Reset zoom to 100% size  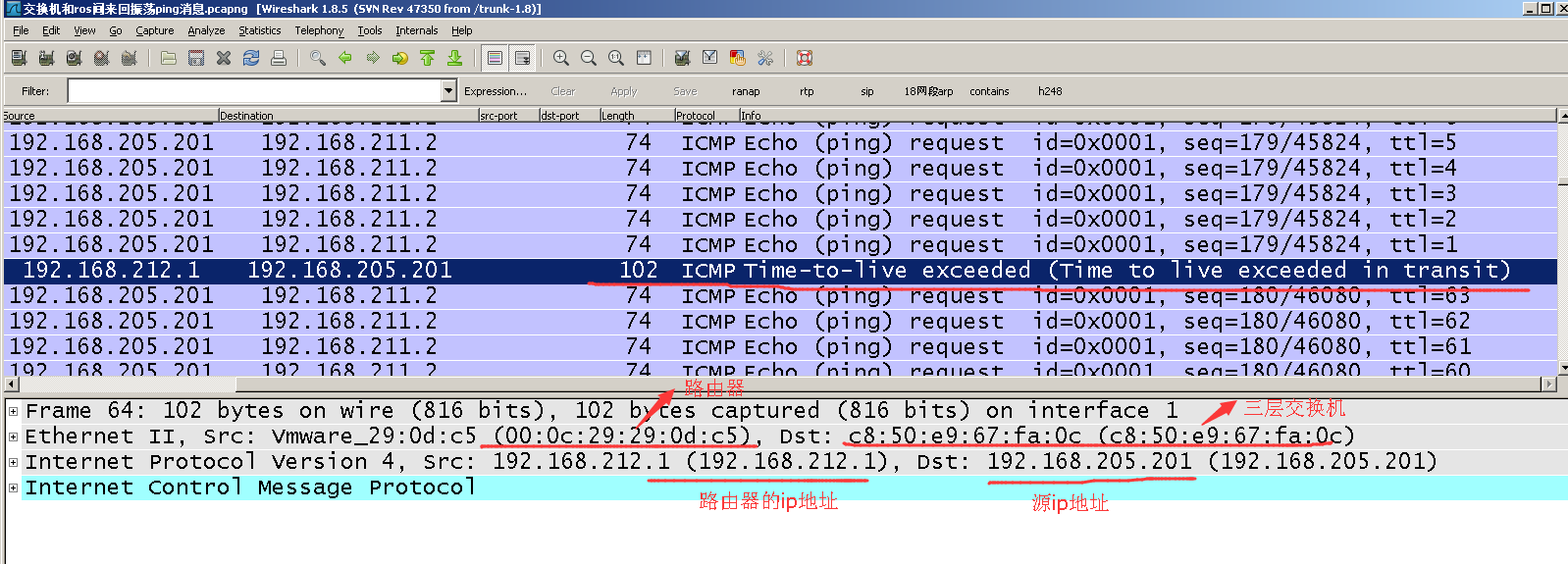pos(616,58)
